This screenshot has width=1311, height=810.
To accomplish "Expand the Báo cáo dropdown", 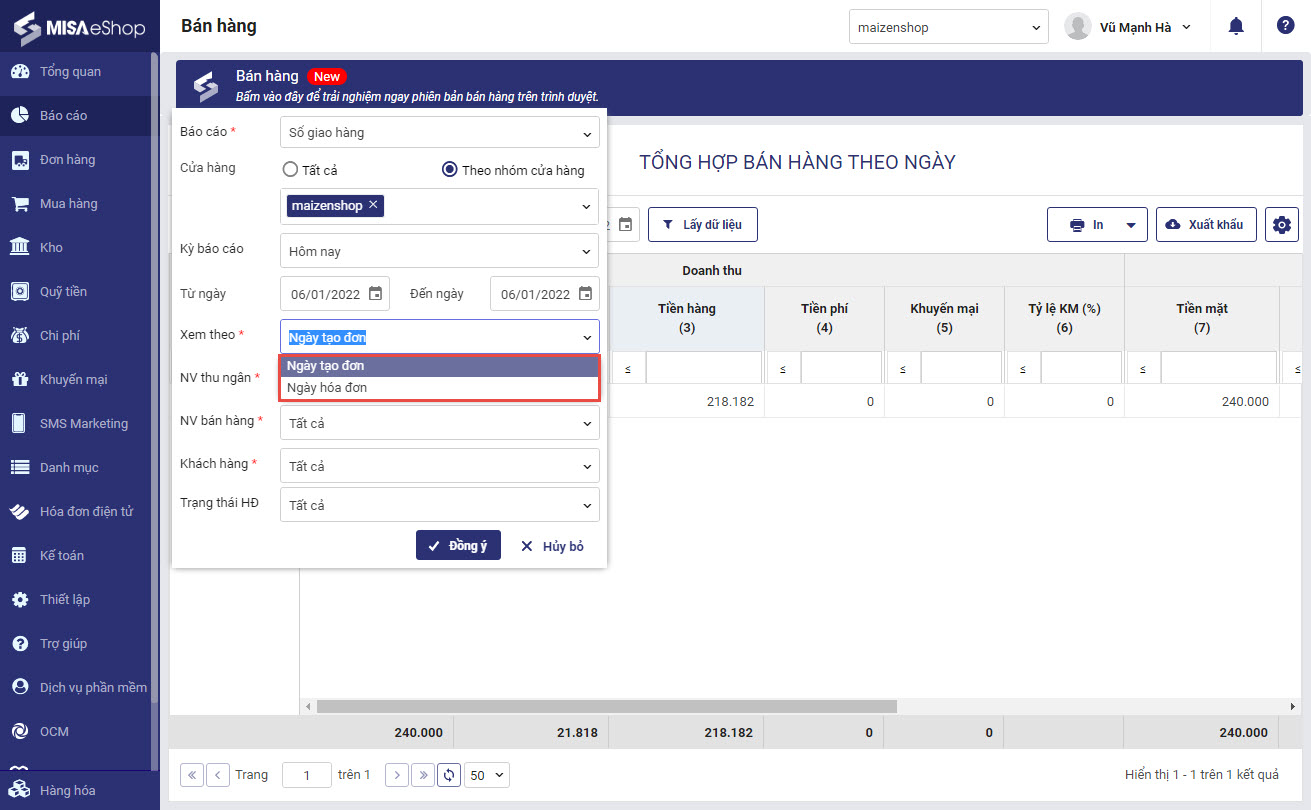I will click(440, 132).
